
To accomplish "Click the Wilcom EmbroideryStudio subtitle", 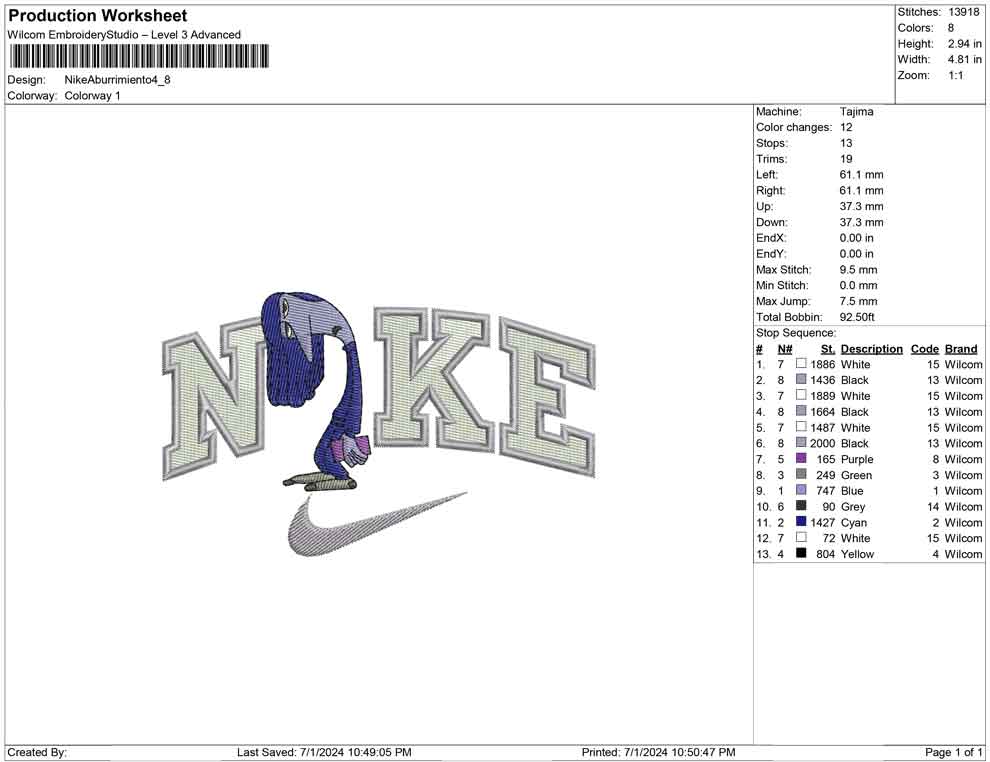I will pos(124,35).
